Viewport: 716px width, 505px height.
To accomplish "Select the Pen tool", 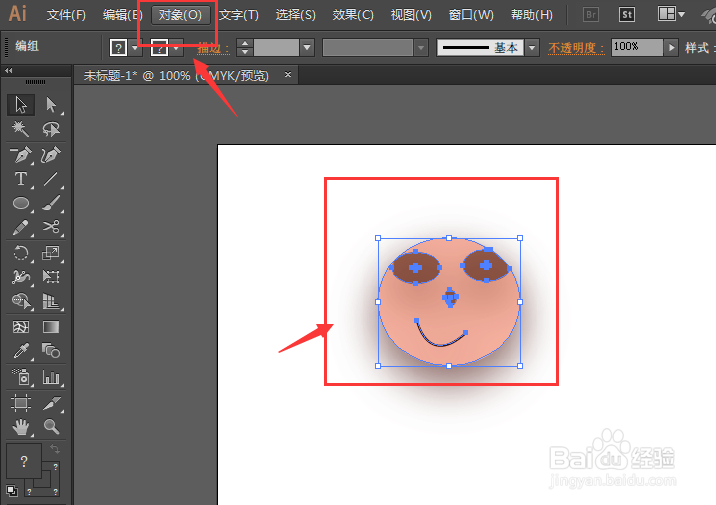I will pos(21,155).
